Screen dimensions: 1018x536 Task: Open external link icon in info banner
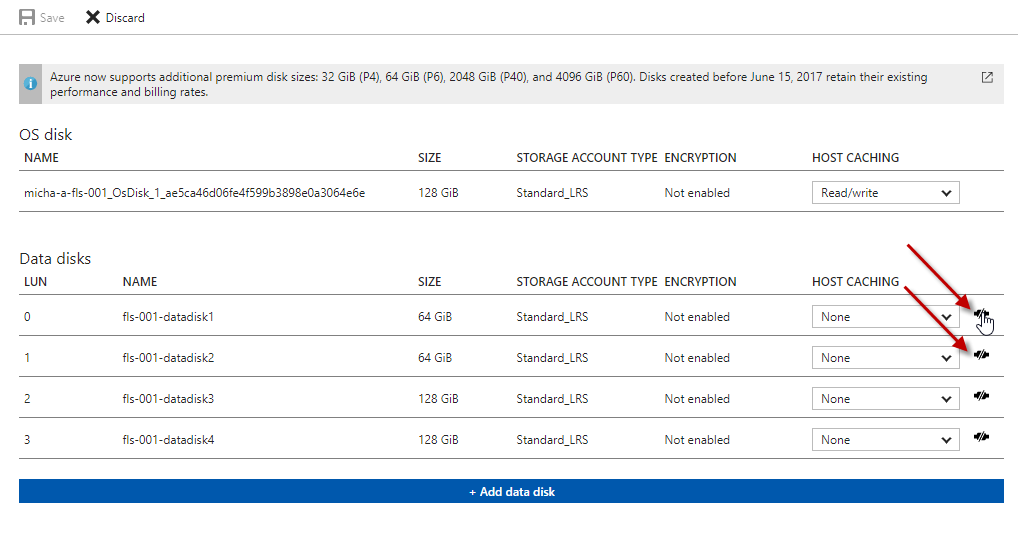987,77
